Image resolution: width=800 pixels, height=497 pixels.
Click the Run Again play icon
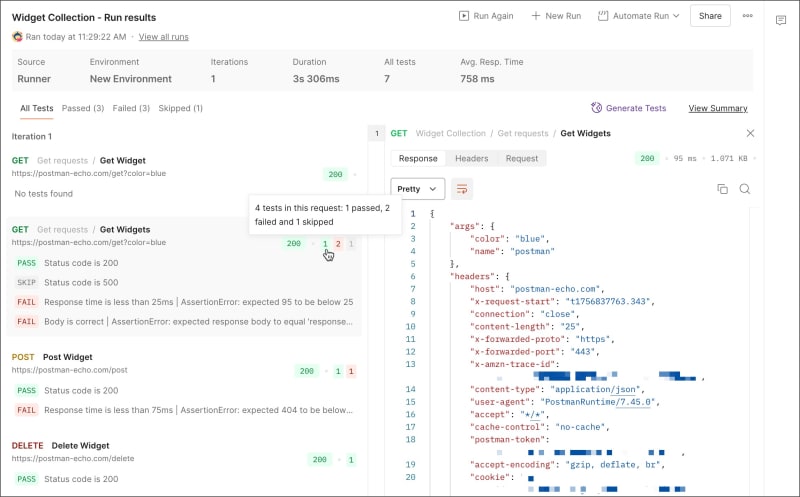click(x=464, y=16)
